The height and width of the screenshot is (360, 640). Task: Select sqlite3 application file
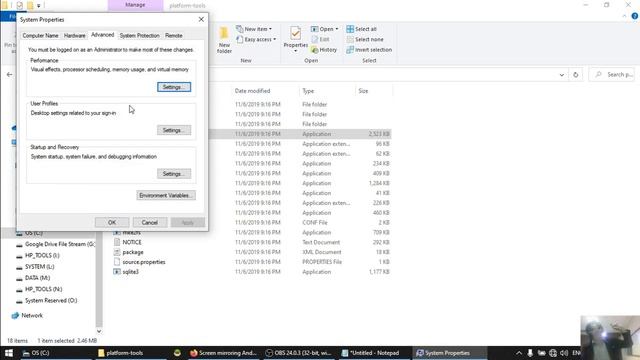[x=131, y=272]
